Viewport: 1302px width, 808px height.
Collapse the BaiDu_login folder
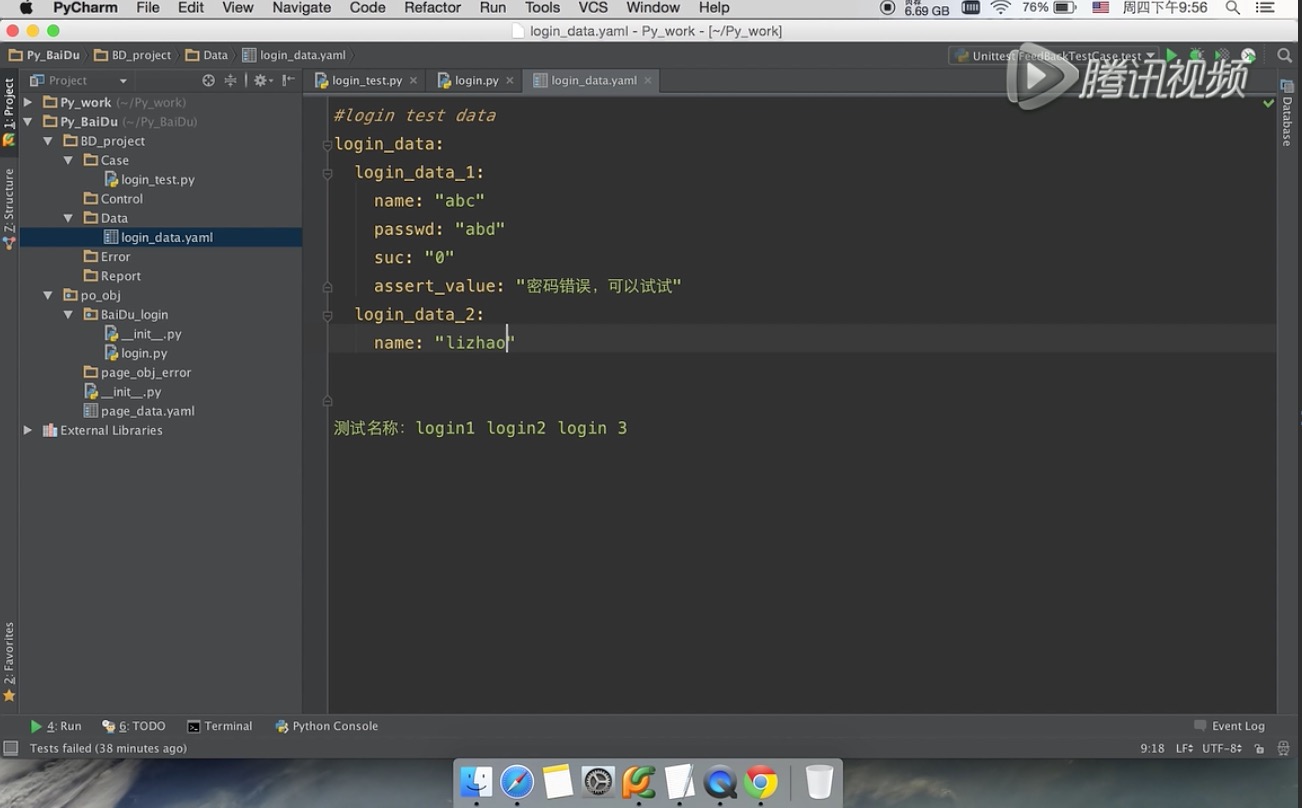(68, 314)
